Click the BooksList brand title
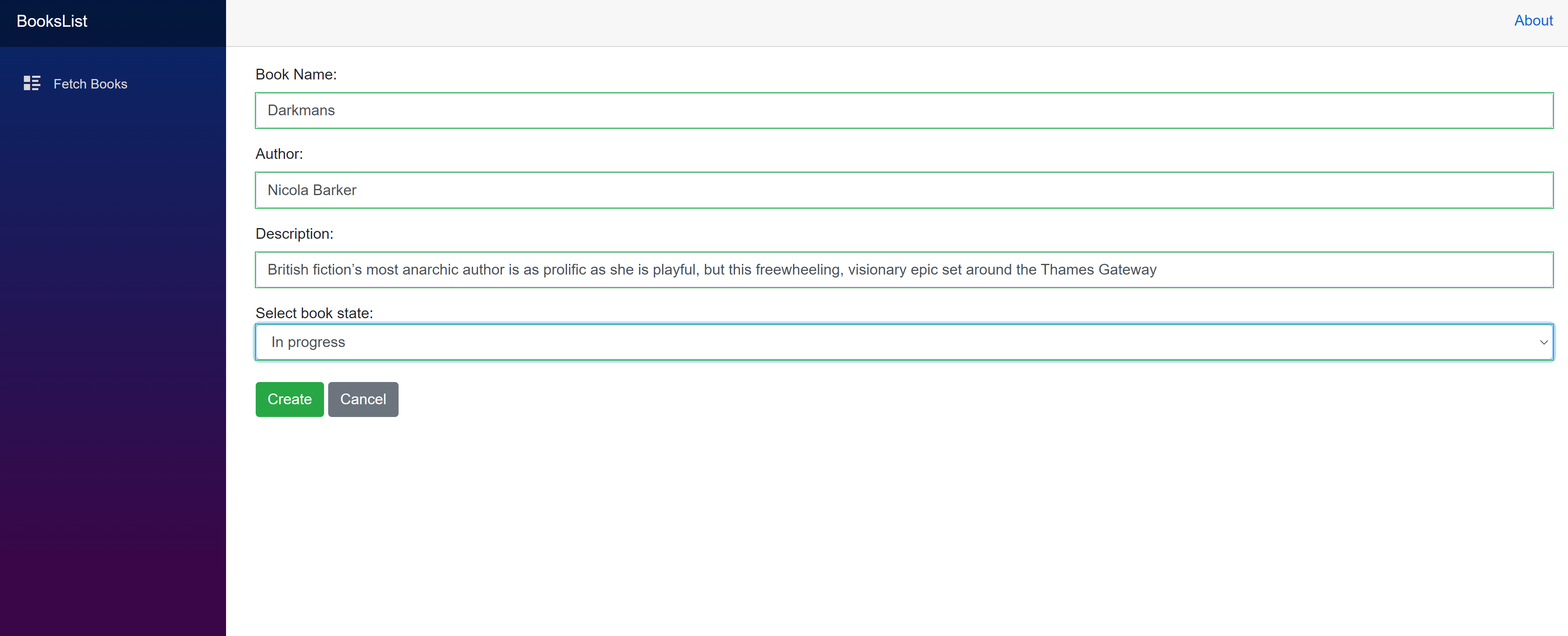 click(x=52, y=21)
